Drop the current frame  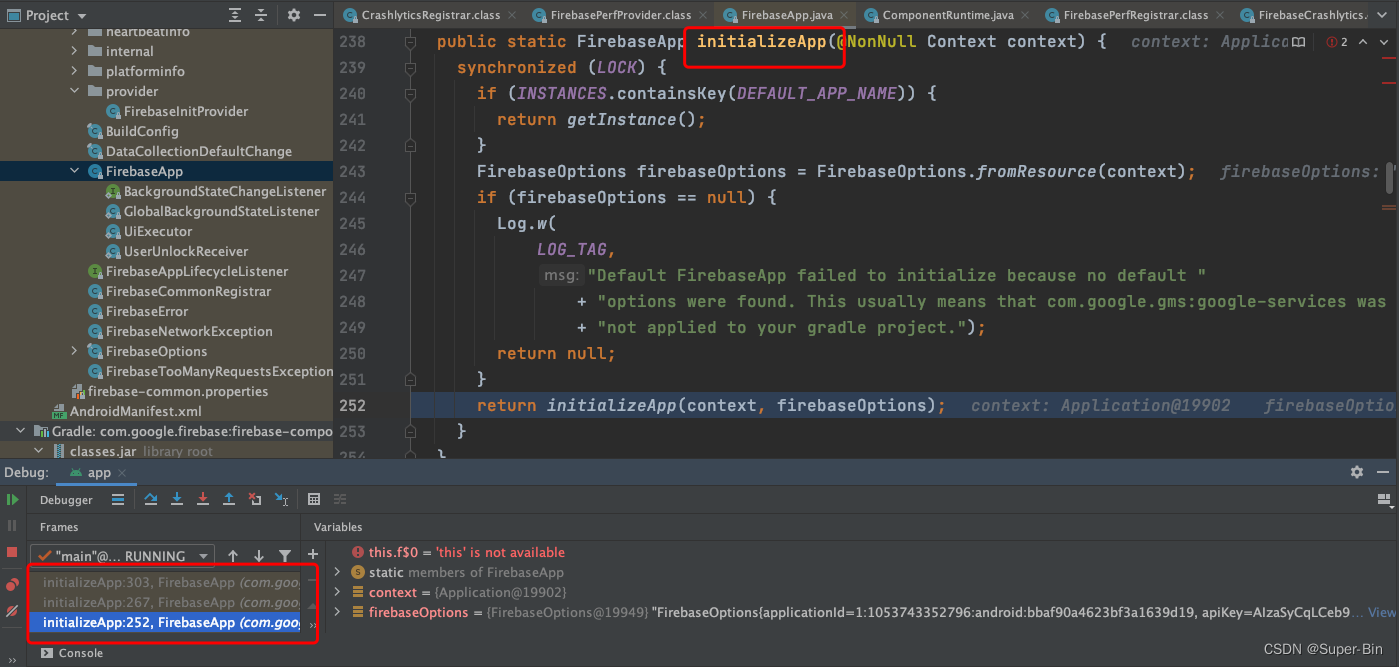tap(255, 499)
